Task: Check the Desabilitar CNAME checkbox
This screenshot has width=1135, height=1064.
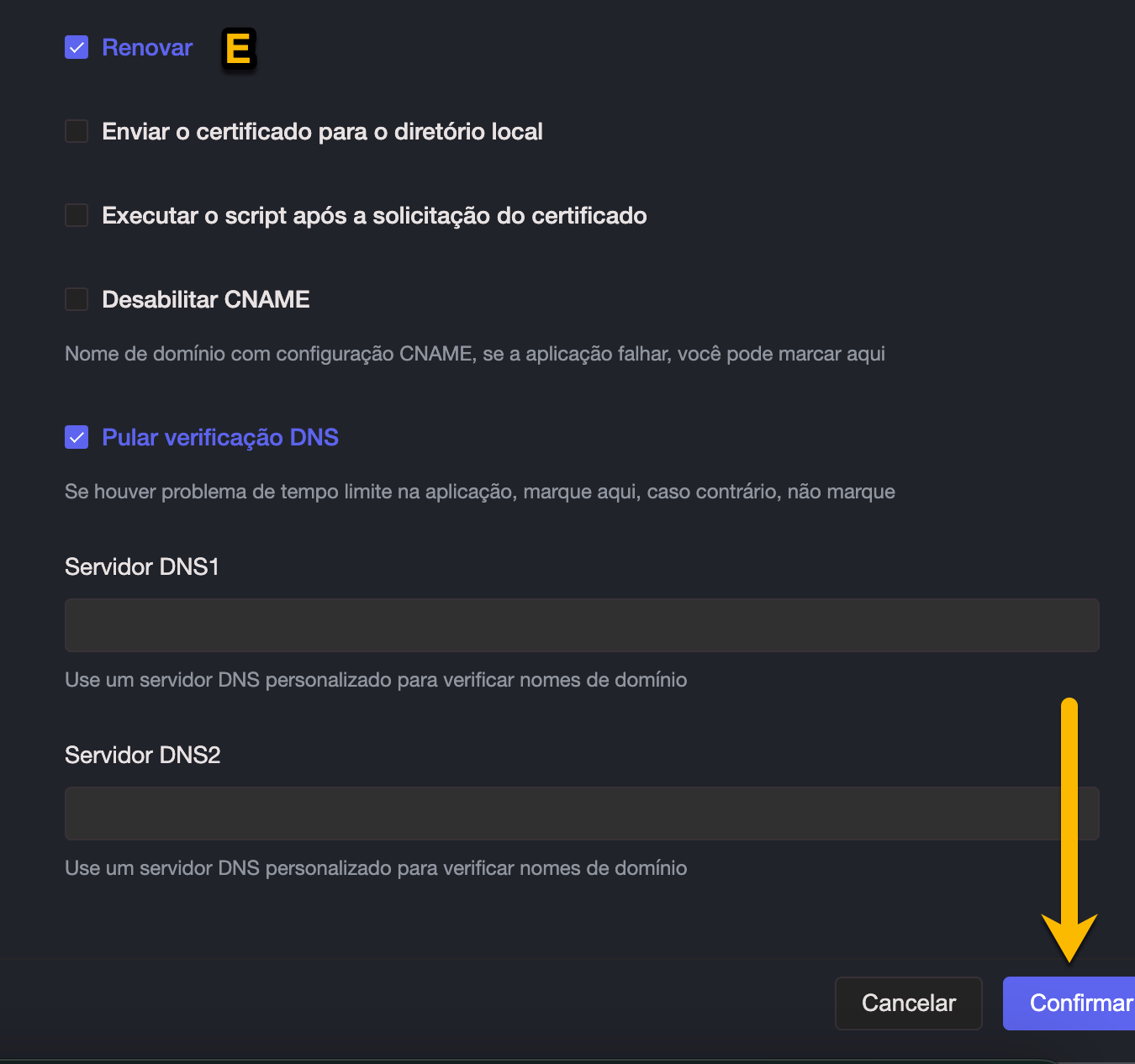Action: [x=77, y=299]
